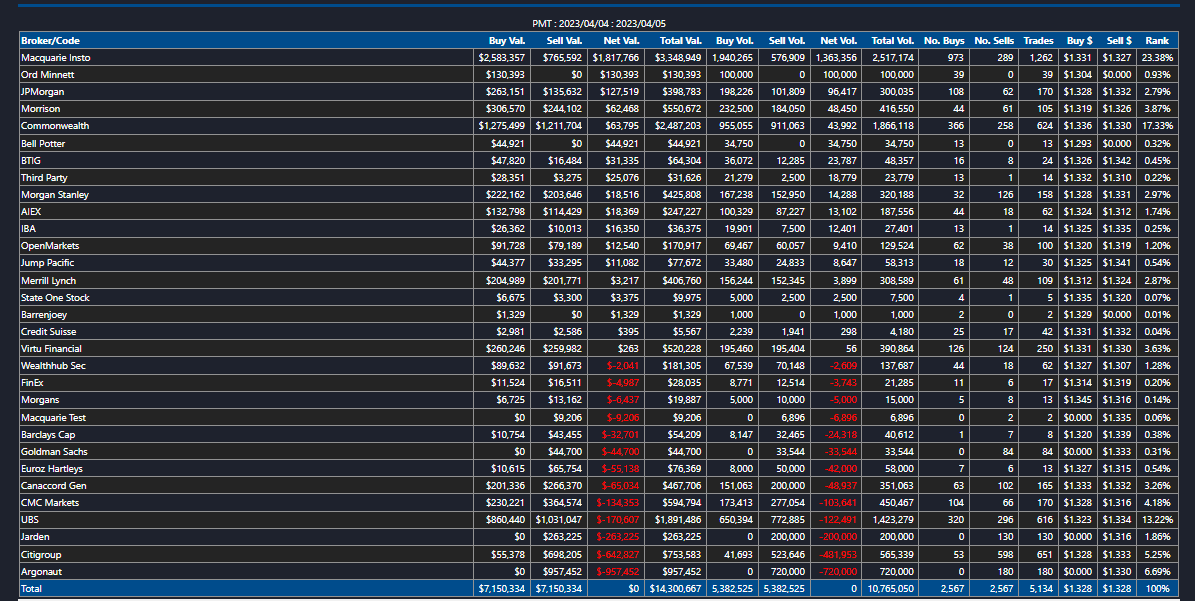
Task: Click the UBS broker name
Action: 30,519
